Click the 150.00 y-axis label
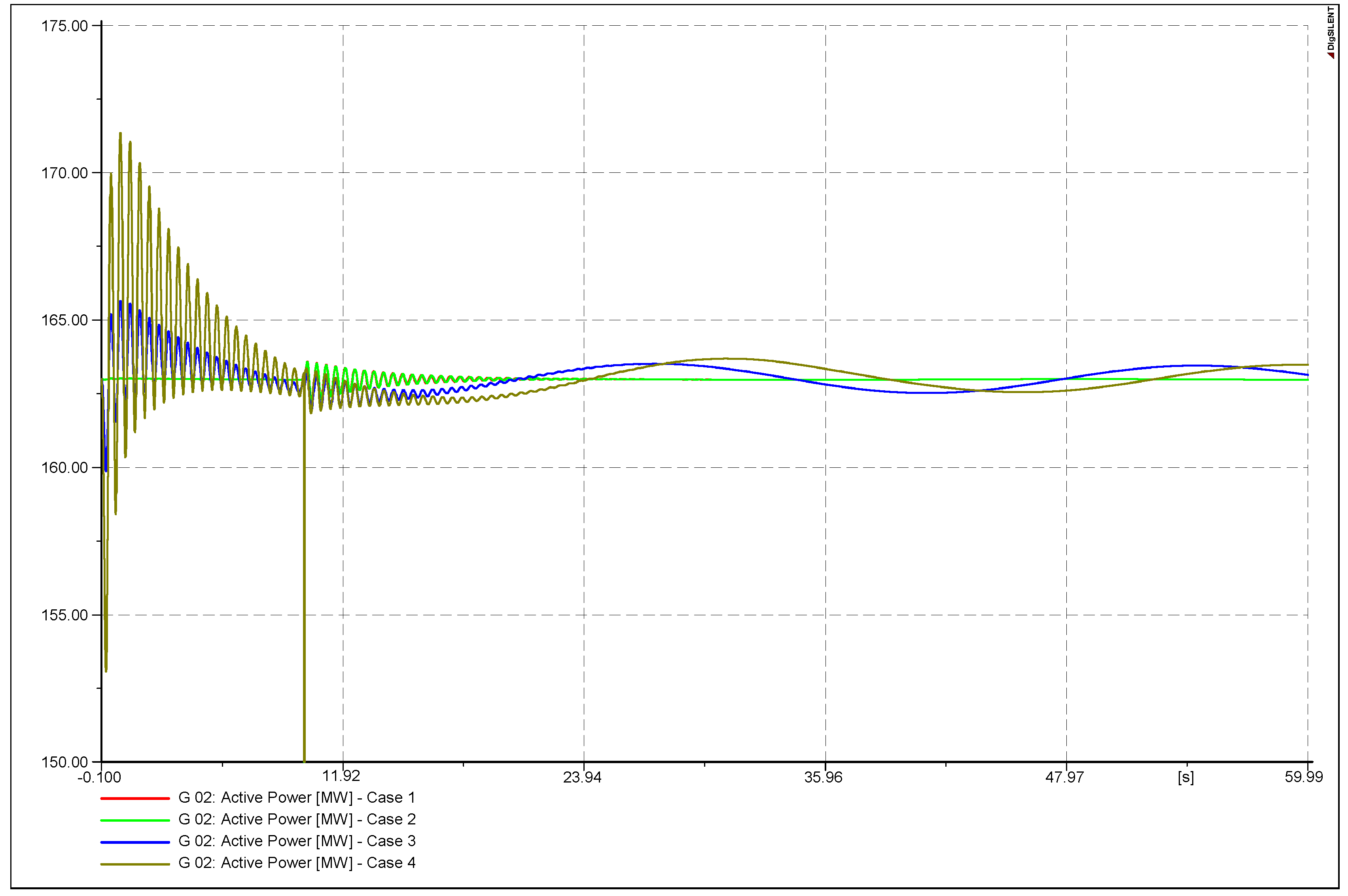This screenshot has width=1348, height=896. click(64, 762)
